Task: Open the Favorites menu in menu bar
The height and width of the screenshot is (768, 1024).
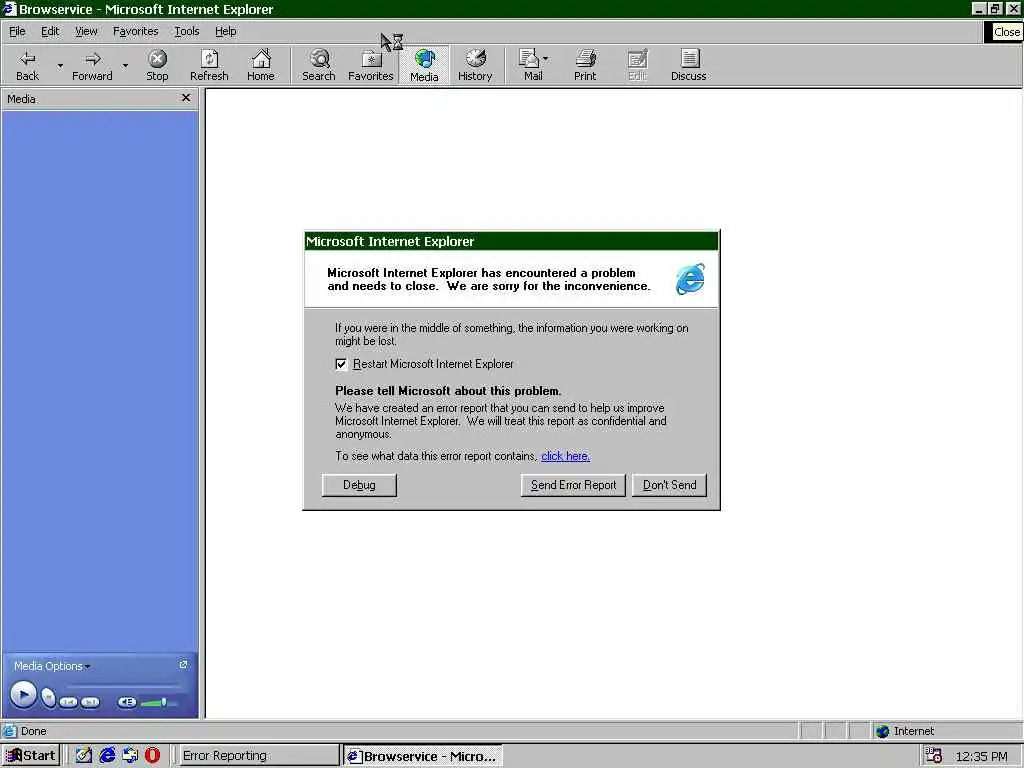Action: pos(135,31)
